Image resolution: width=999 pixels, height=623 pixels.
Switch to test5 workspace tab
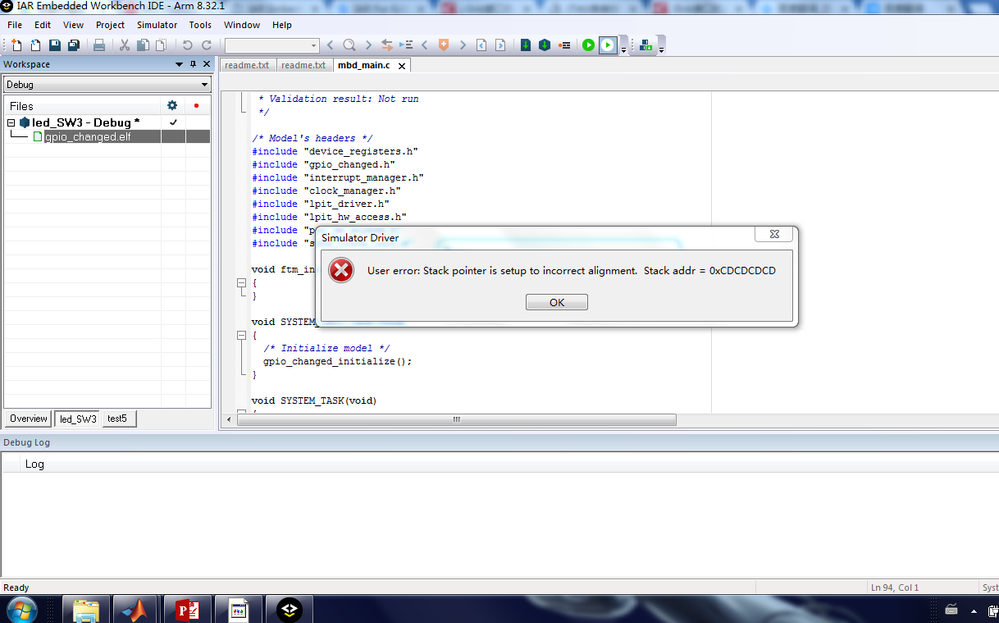pos(117,419)
